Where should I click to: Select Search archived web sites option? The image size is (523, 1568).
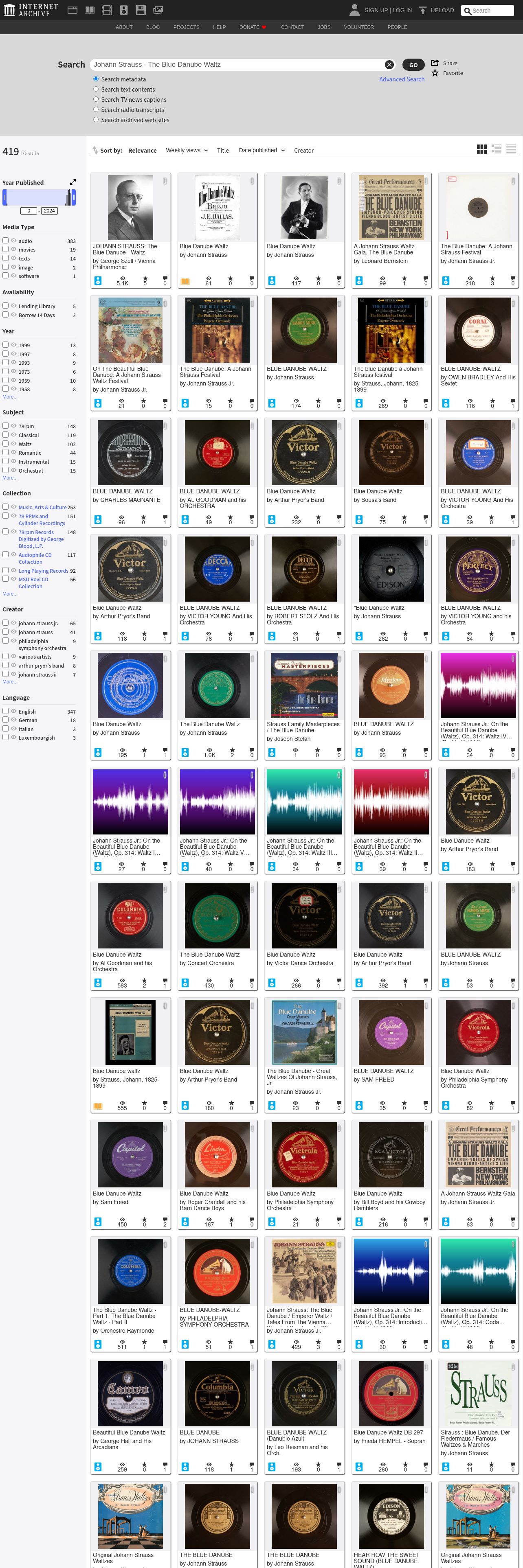96,120
